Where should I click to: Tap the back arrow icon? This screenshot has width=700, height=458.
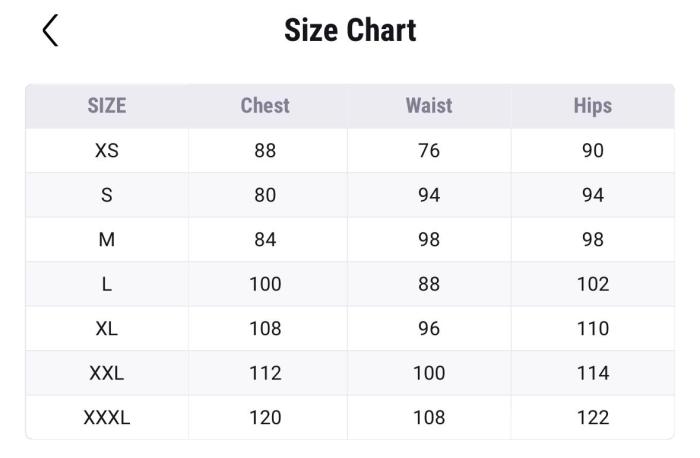(51, 31)
